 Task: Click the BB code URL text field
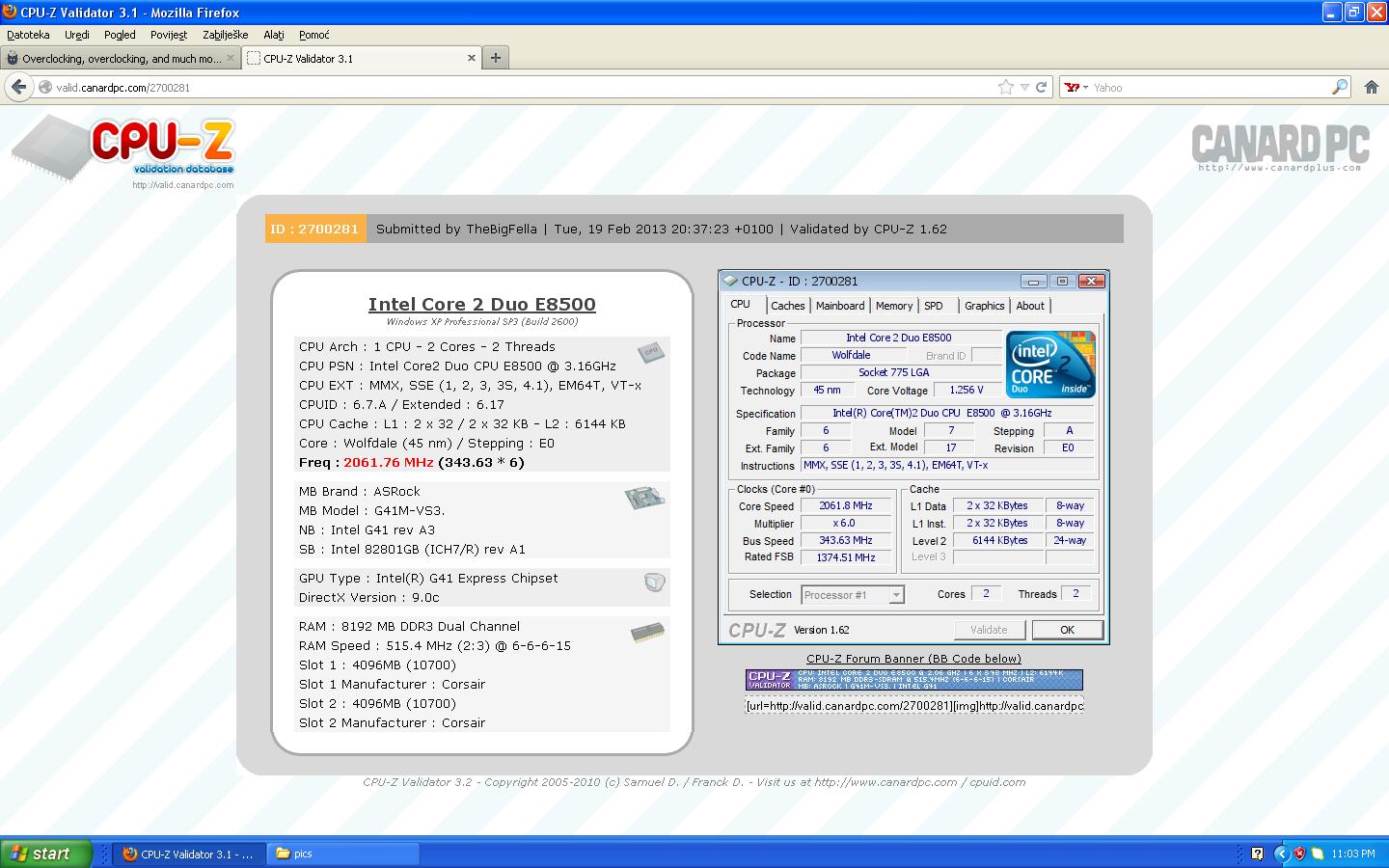913,706
